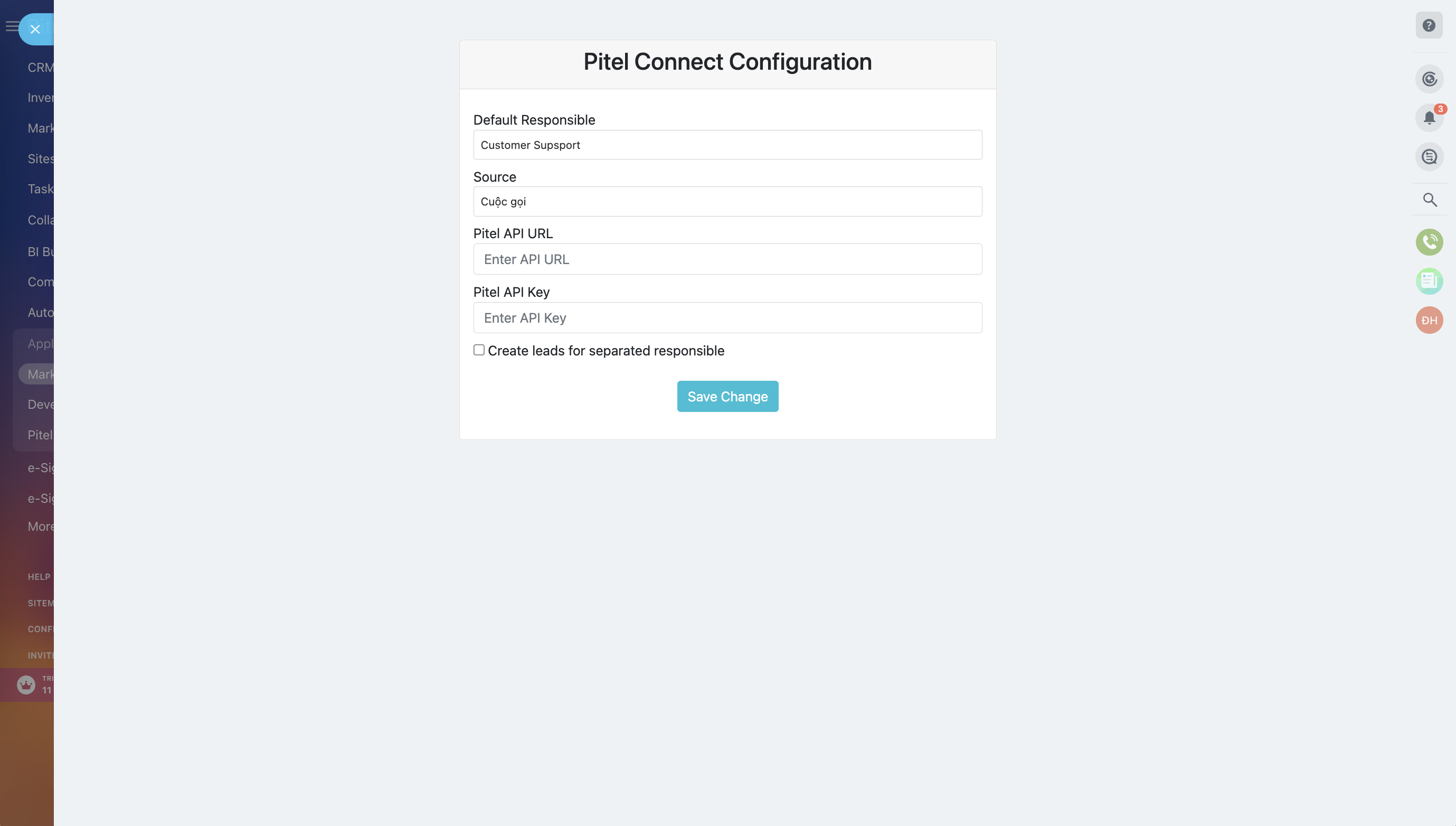Open the Default Responsible dropdown

pyautogui.click(x=727, y=145)
